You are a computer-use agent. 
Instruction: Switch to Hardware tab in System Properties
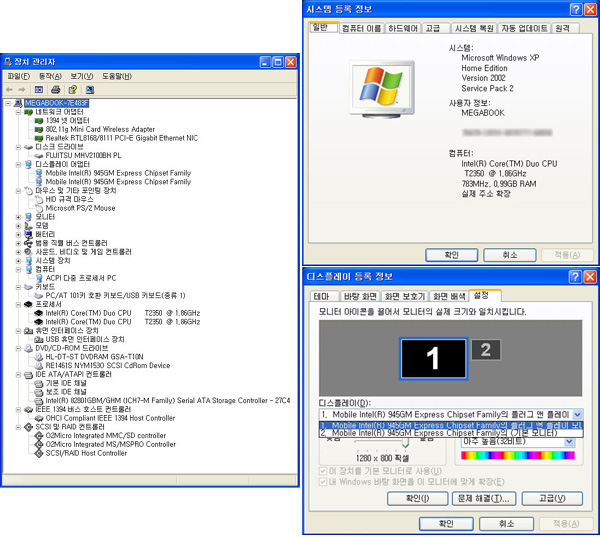[x=403, y=28]
